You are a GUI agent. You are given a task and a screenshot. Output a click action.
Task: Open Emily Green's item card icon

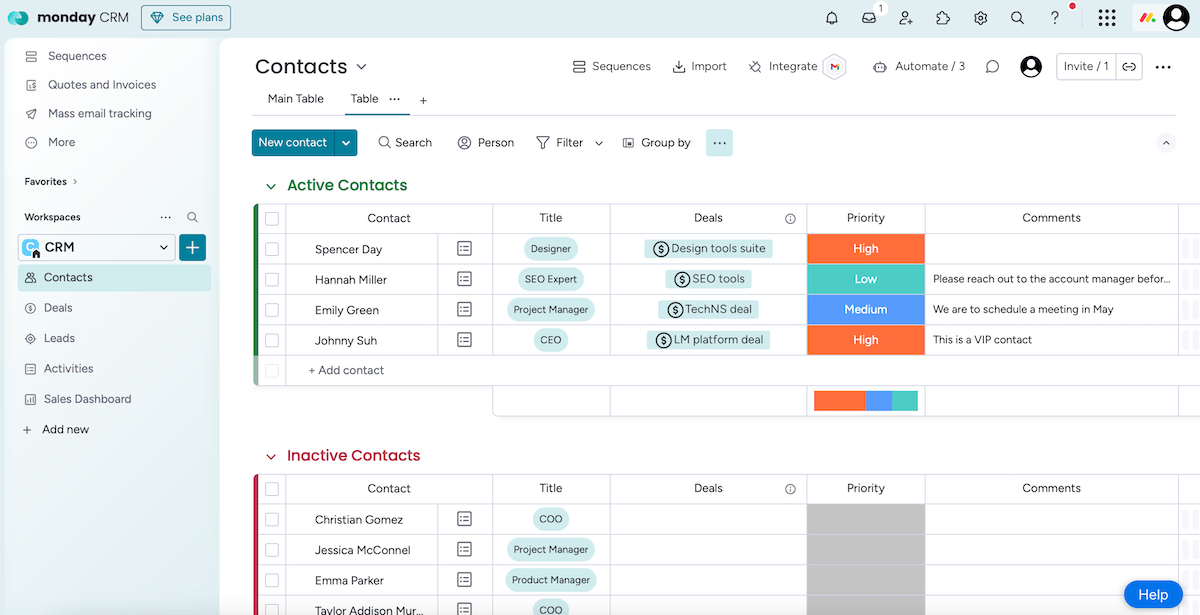[x=464, y=309]
